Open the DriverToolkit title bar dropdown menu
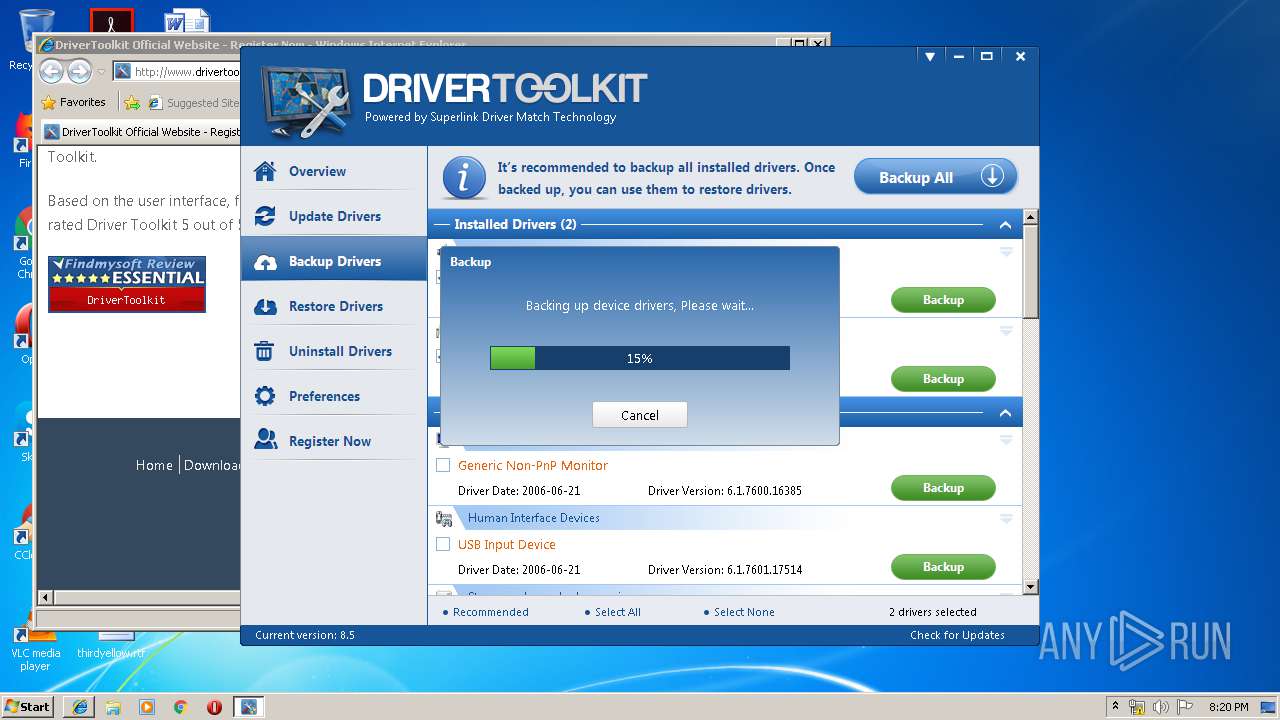Viewport: 1280px width, 720px height. click(929, 57)
